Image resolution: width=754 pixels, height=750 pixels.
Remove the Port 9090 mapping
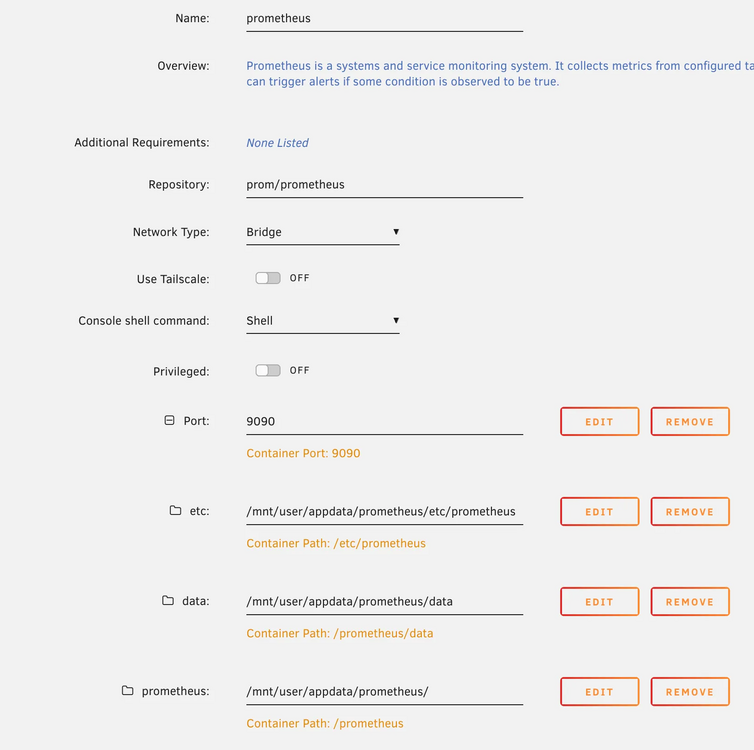coord(690,422)
